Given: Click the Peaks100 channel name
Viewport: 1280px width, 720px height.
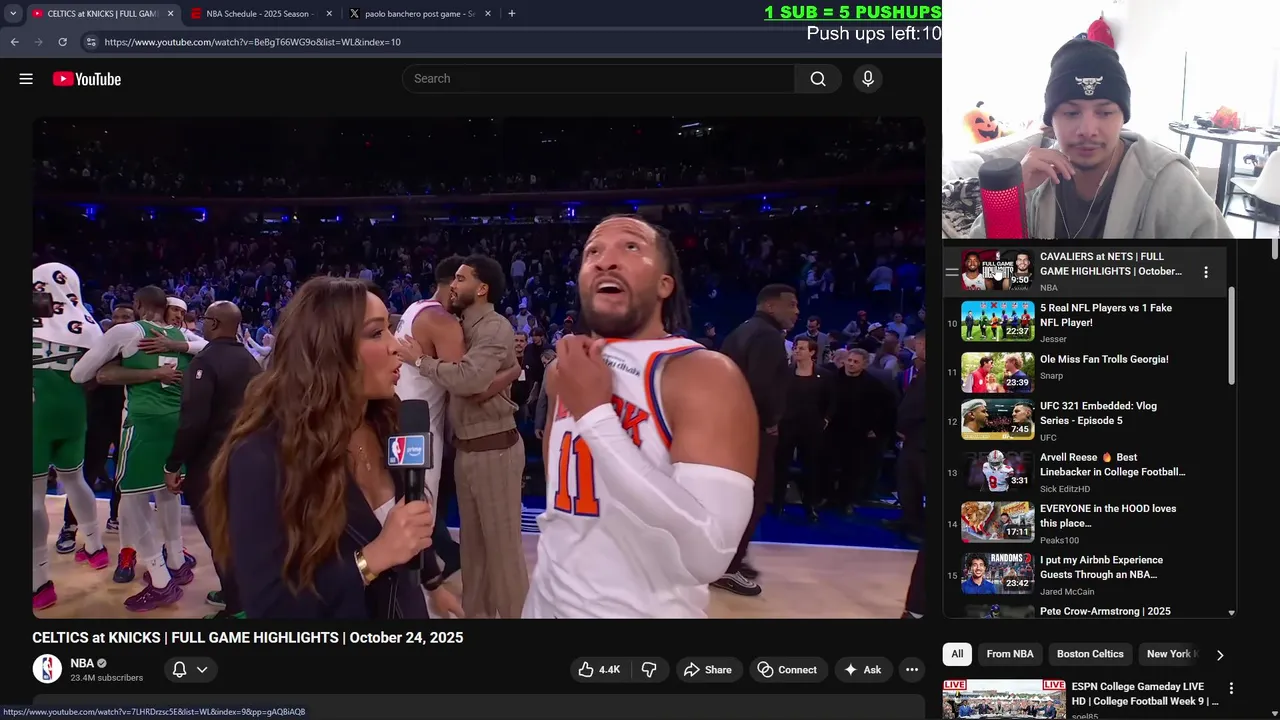Looking at the screenshot, I should tap(1059, 540).
